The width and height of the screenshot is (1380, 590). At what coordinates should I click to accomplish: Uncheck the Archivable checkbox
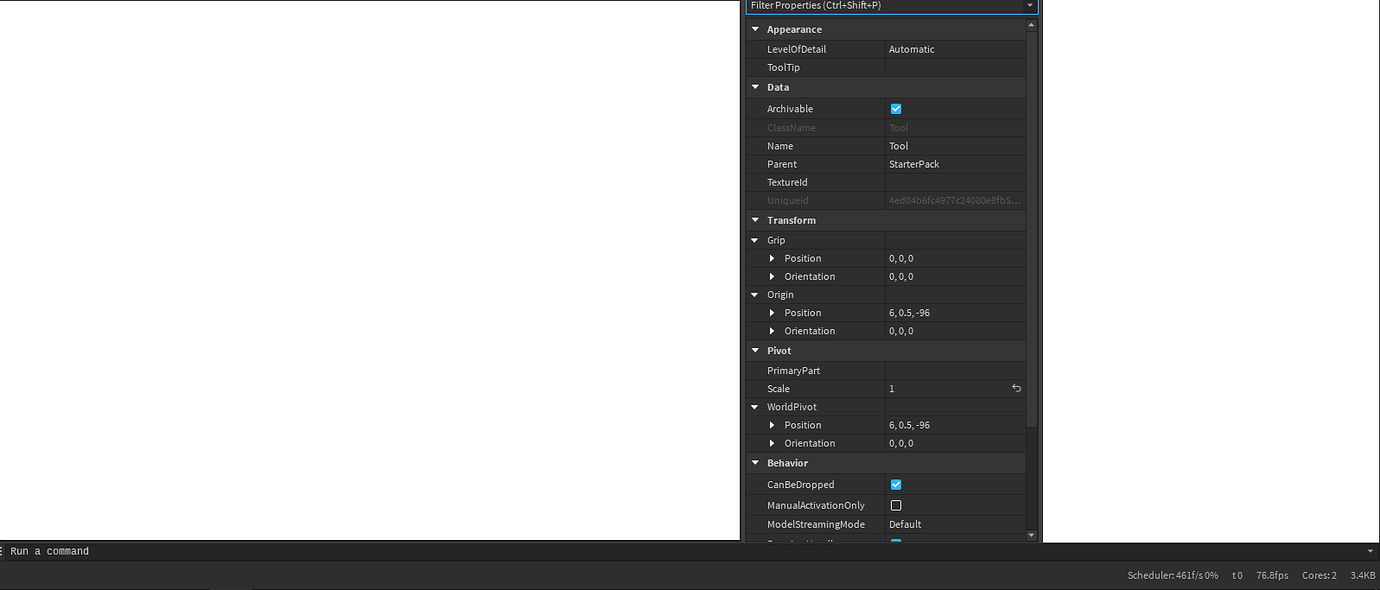coord(896,108)
